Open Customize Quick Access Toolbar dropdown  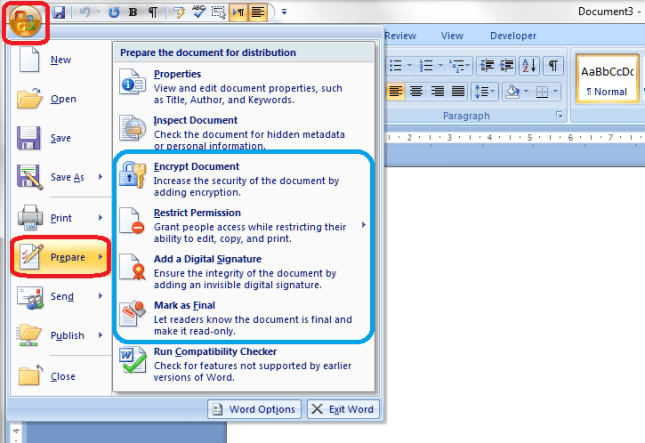pyautogui.click(x=284, y=12)
